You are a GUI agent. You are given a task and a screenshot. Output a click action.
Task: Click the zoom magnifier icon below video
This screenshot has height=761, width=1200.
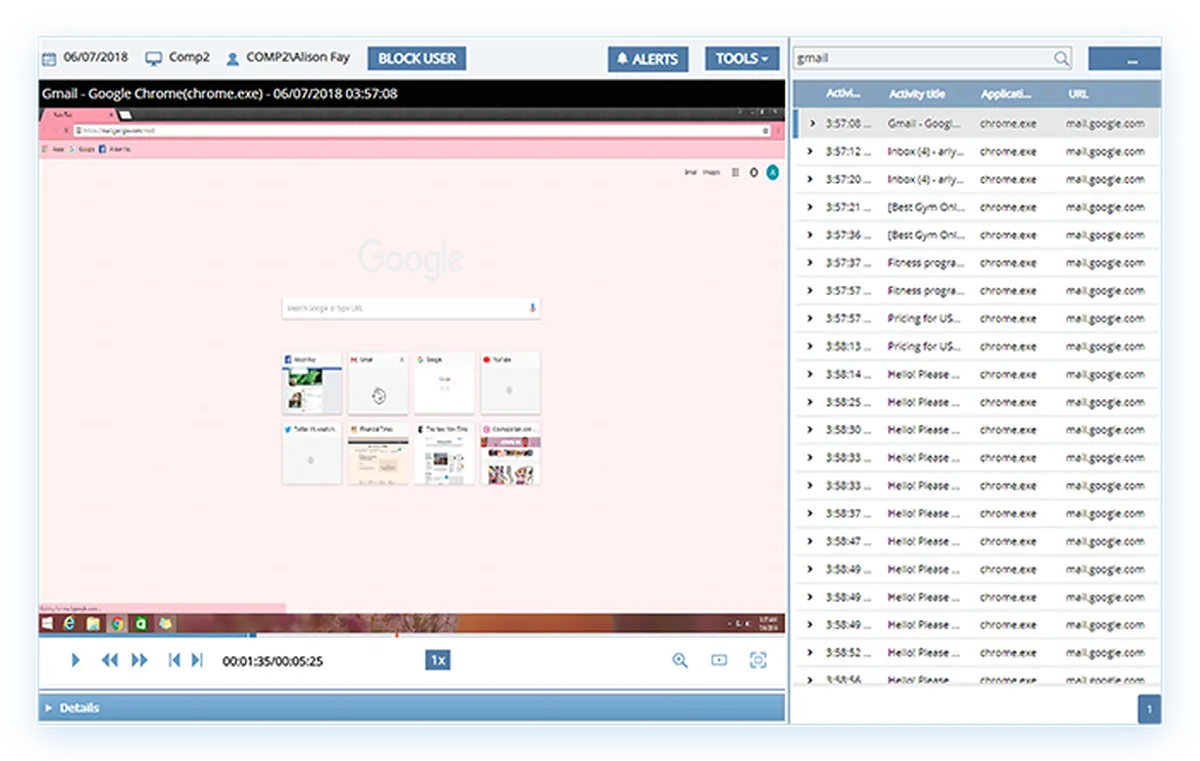click(680, 660)
